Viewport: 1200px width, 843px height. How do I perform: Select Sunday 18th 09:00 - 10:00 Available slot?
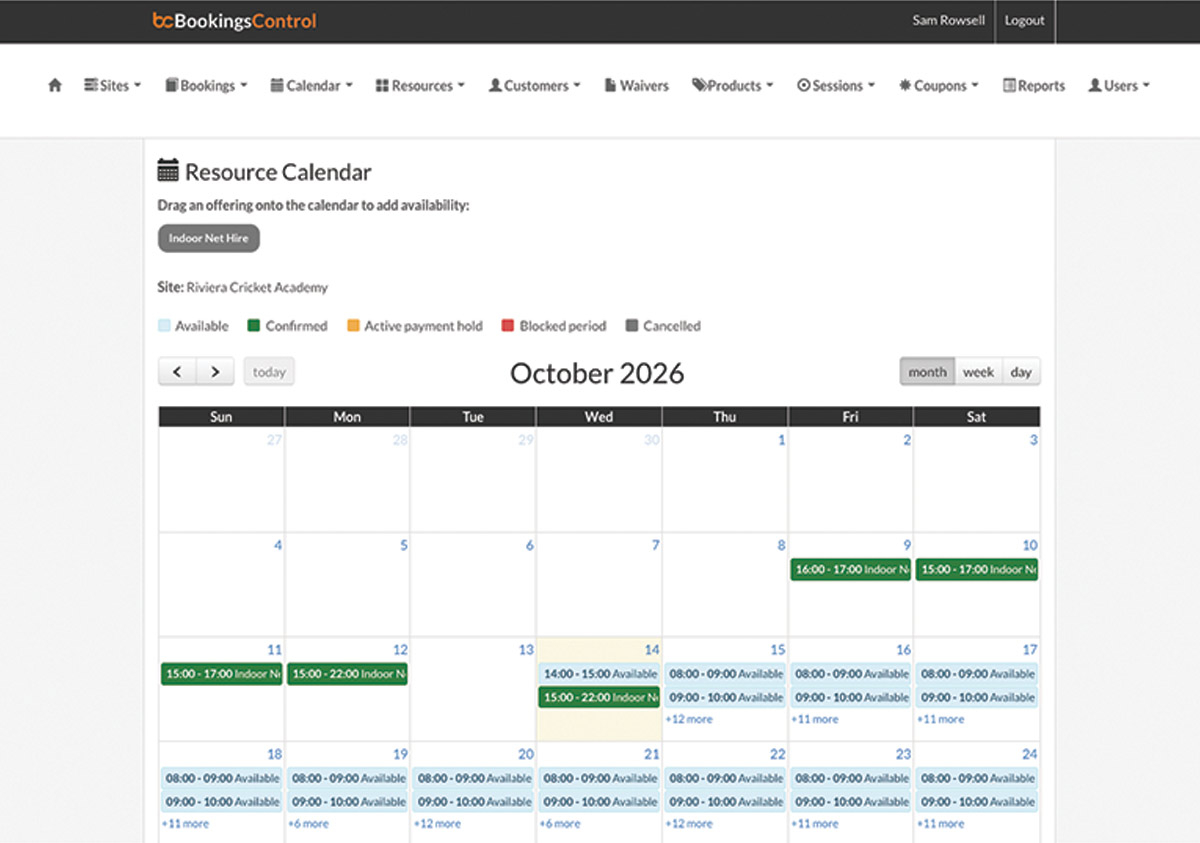[221, 802]
